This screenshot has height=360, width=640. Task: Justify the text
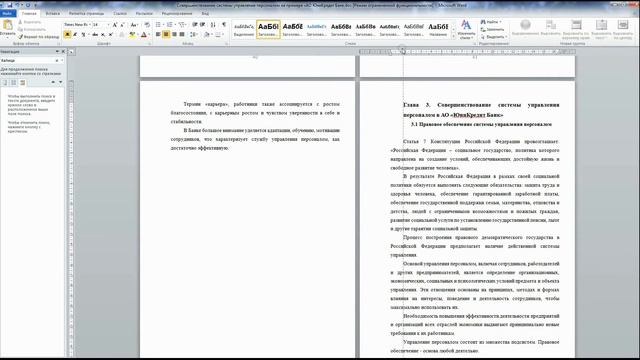[182, 34]
